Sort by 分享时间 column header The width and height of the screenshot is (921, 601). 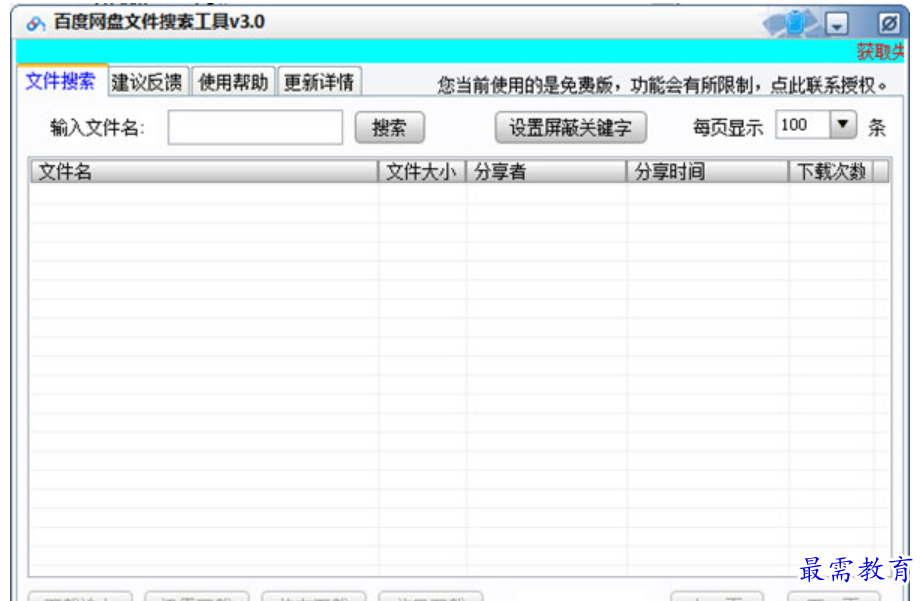(707, 172)
